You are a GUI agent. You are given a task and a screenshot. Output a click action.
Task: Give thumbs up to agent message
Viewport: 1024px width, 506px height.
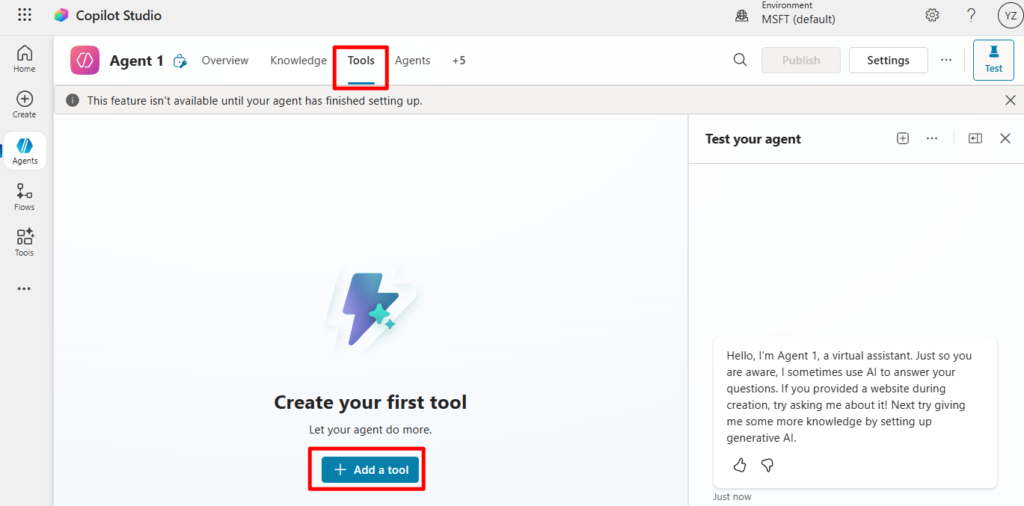[x=740, y=465]
